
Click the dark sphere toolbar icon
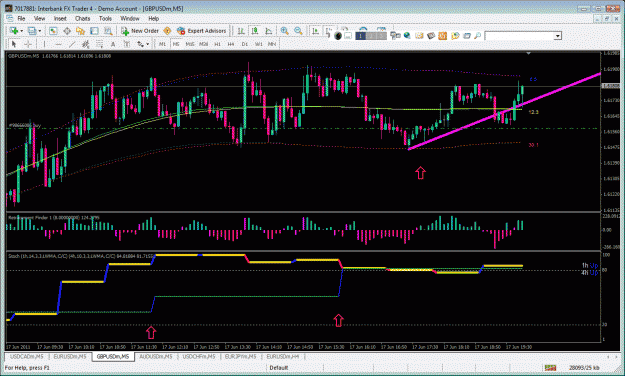click(x=338, y=36)
